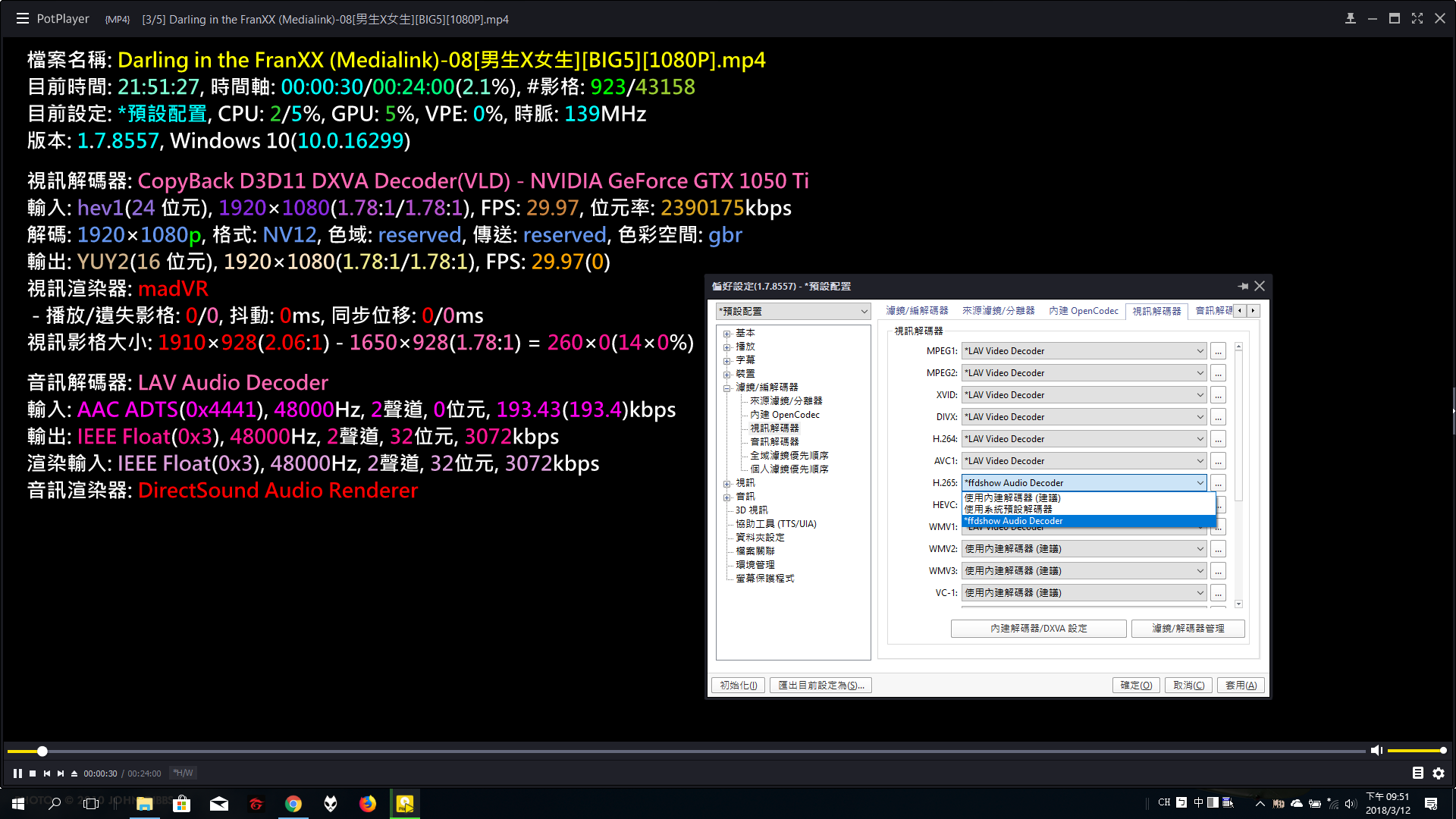Image resolution: width=1456 pixels, height=819 pixels.
Task: Pin the preferences dialog
Action: tap(1243, 286)
